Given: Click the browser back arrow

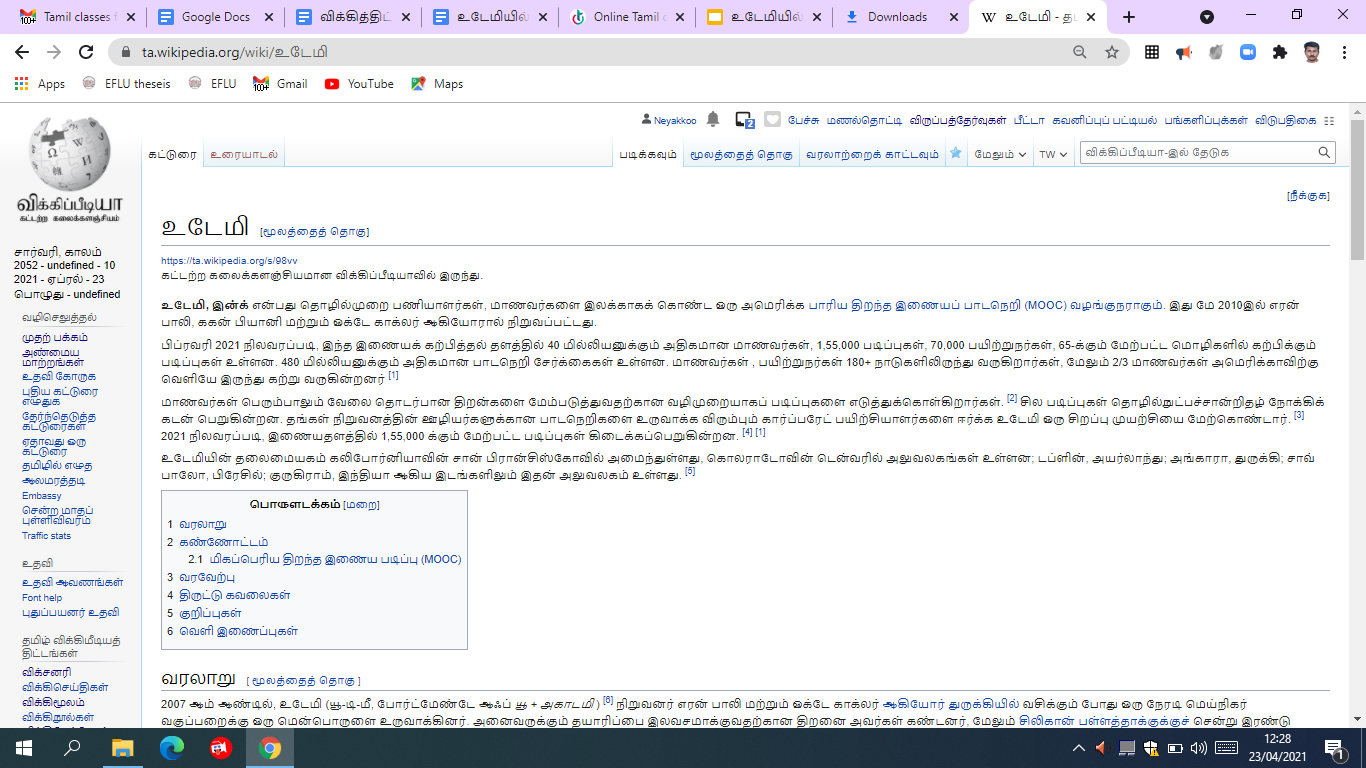Looking at the screenshot, I should [22, 52].
